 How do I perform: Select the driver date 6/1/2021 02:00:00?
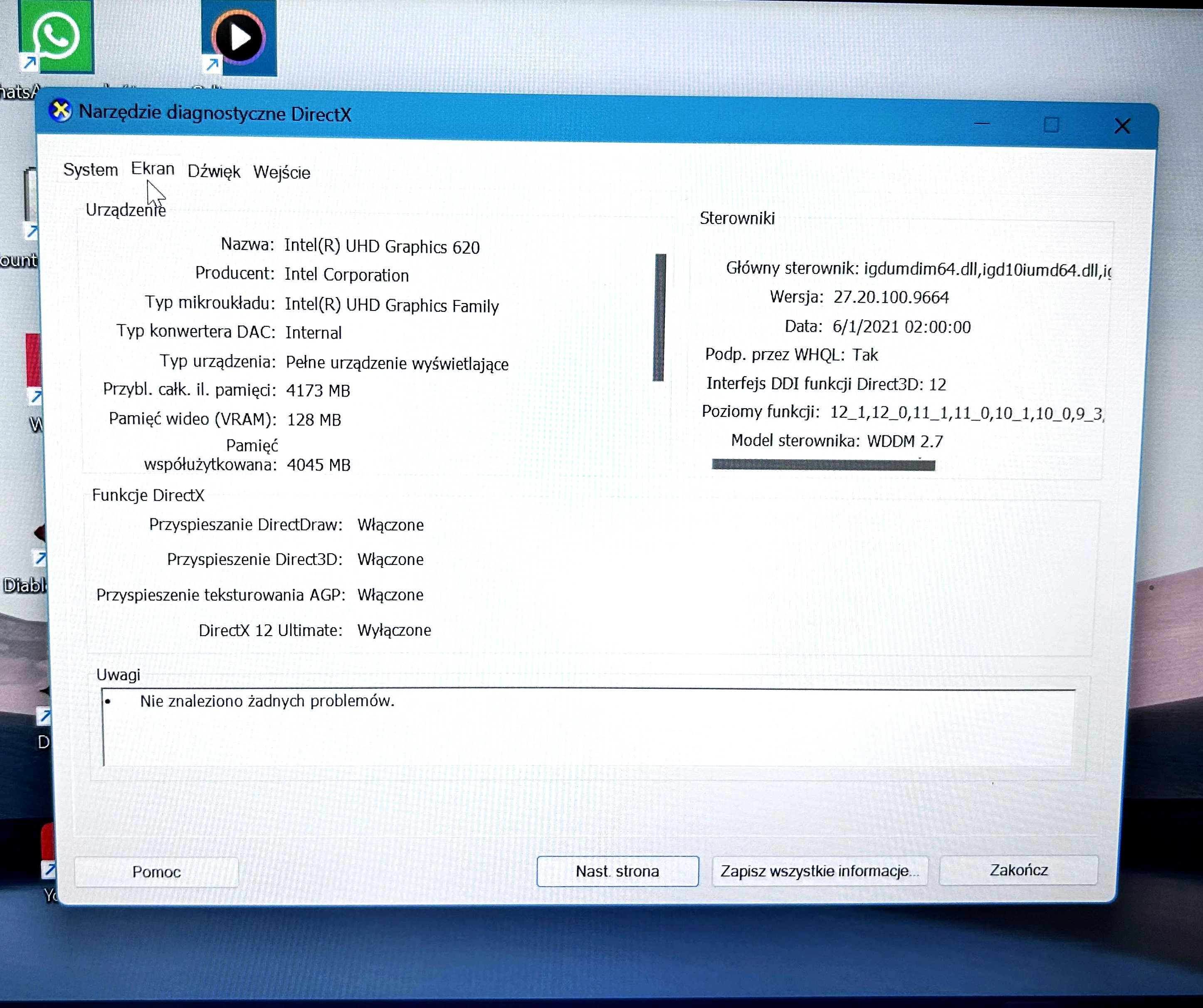tap(902, 326)
